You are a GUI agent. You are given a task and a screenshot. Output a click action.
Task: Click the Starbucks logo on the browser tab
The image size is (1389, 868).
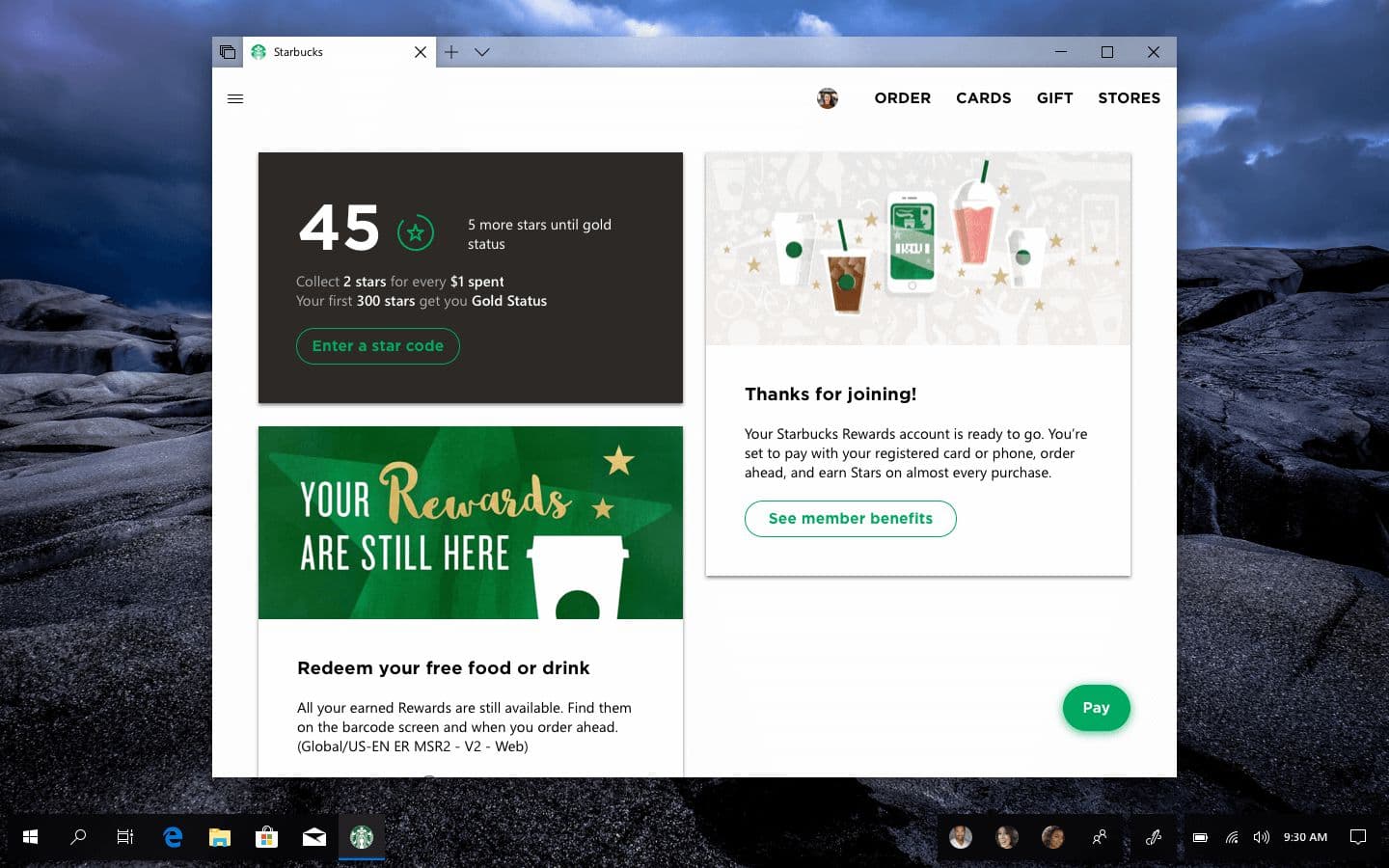[x=258, y=52]
